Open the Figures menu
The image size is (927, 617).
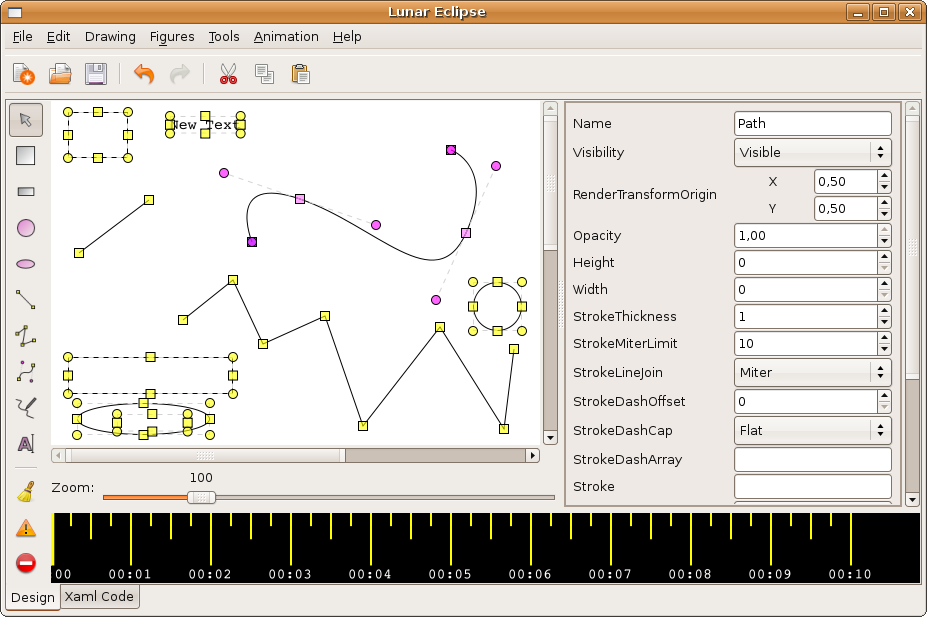point(172,37)
